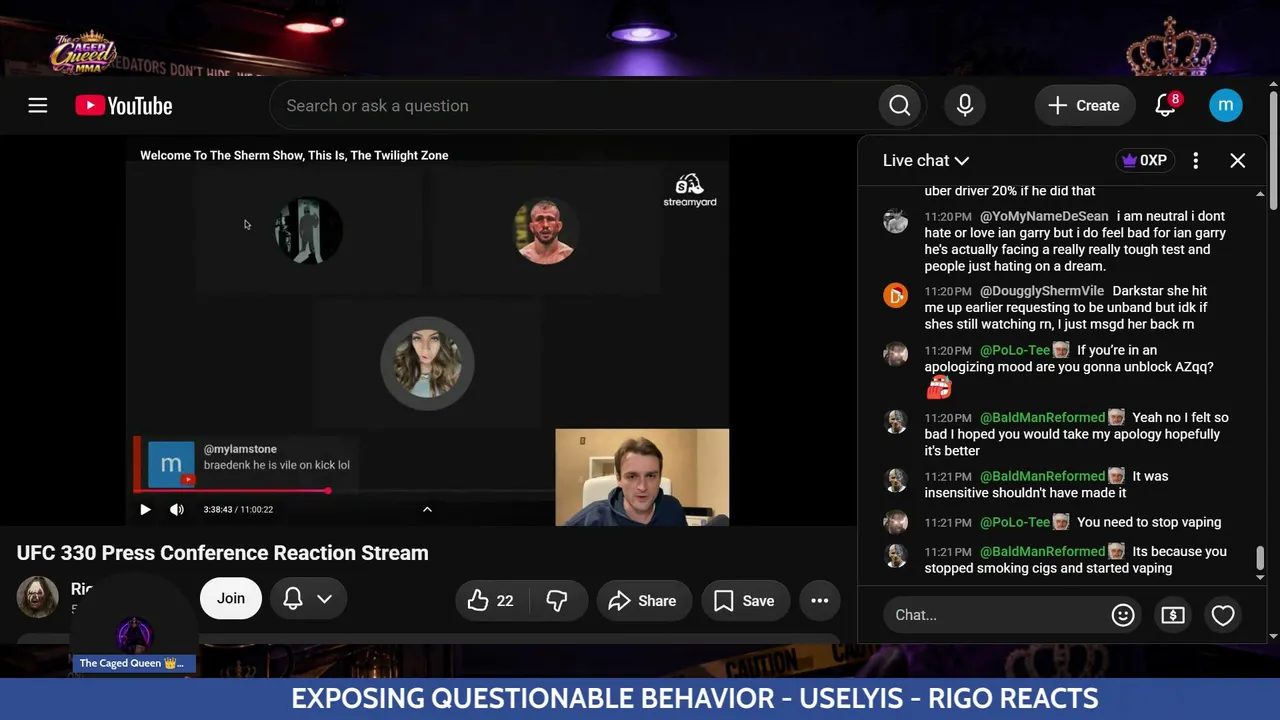The image size is (1280, 720).
Task: Open the YouTube guide hamburger menu
Action: click(x=38, y=106)
